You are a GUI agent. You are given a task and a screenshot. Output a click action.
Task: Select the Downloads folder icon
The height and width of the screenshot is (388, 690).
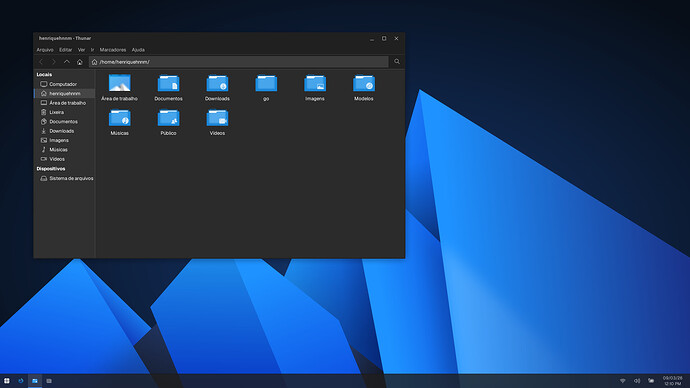click(x=217, y=83)
